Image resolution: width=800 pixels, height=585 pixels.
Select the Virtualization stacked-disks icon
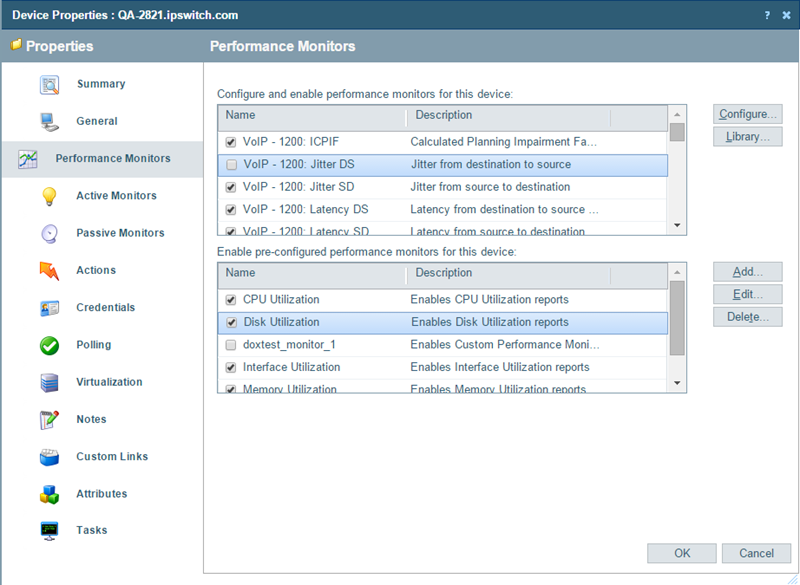point(49,382)
